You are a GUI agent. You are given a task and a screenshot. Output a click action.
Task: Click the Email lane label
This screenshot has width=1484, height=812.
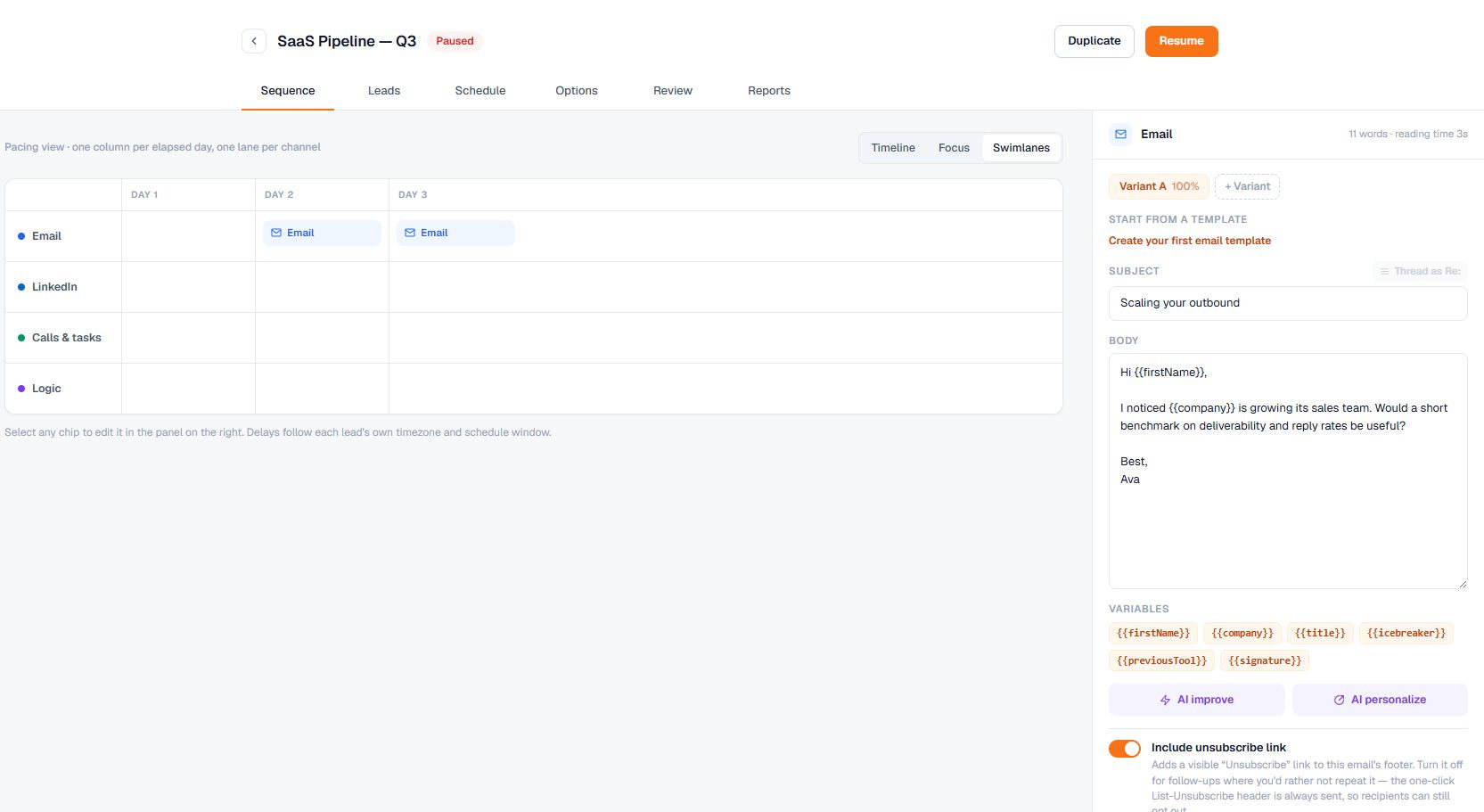coord(46,236)
